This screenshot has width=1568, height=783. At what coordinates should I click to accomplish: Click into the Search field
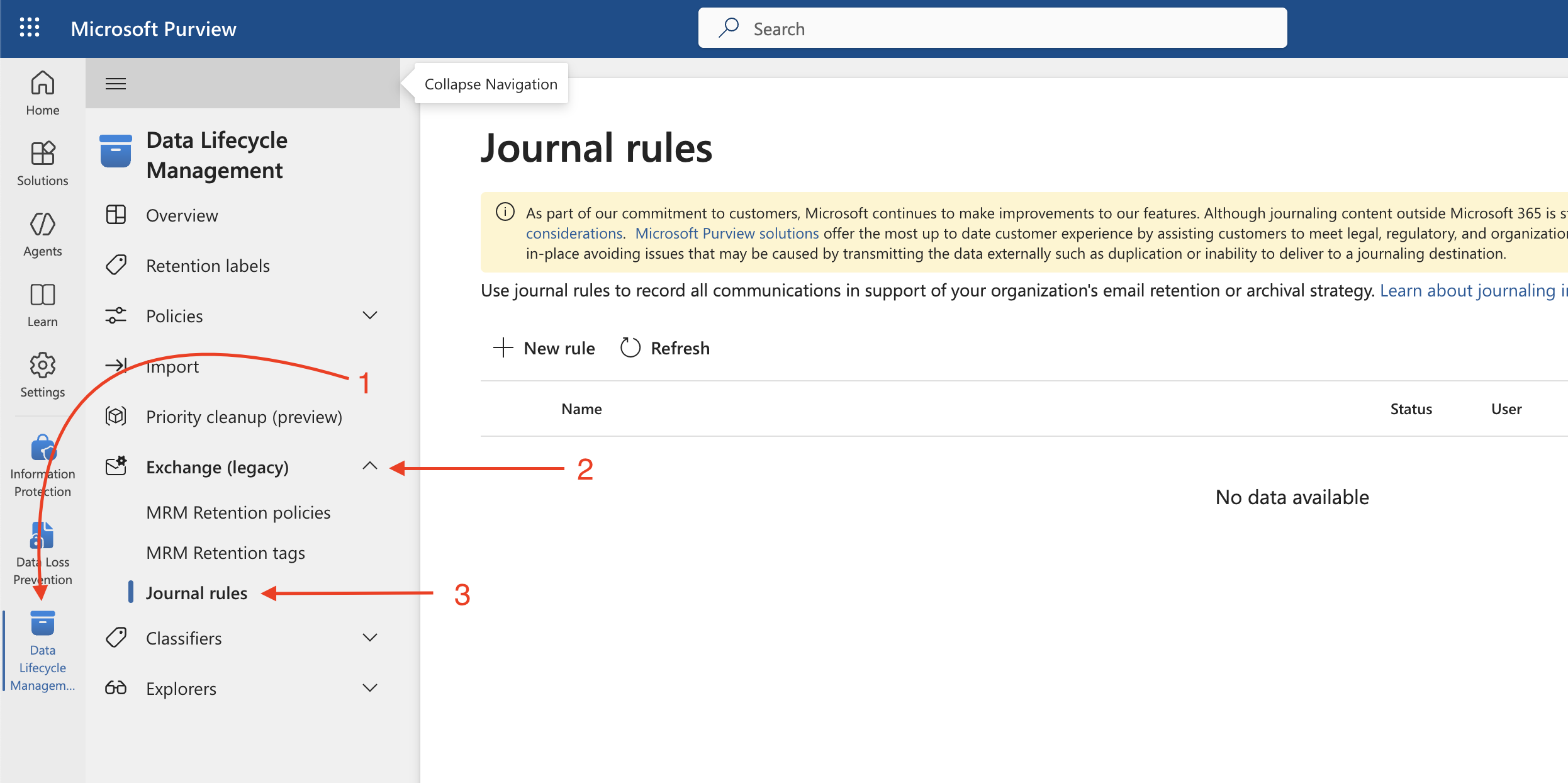[992, 28]
